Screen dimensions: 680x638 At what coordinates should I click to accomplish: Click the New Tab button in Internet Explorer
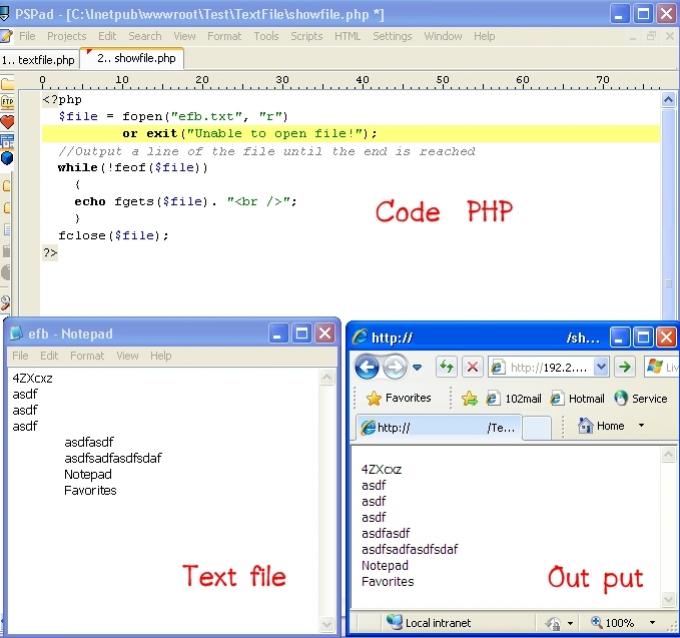coord(537,428)
